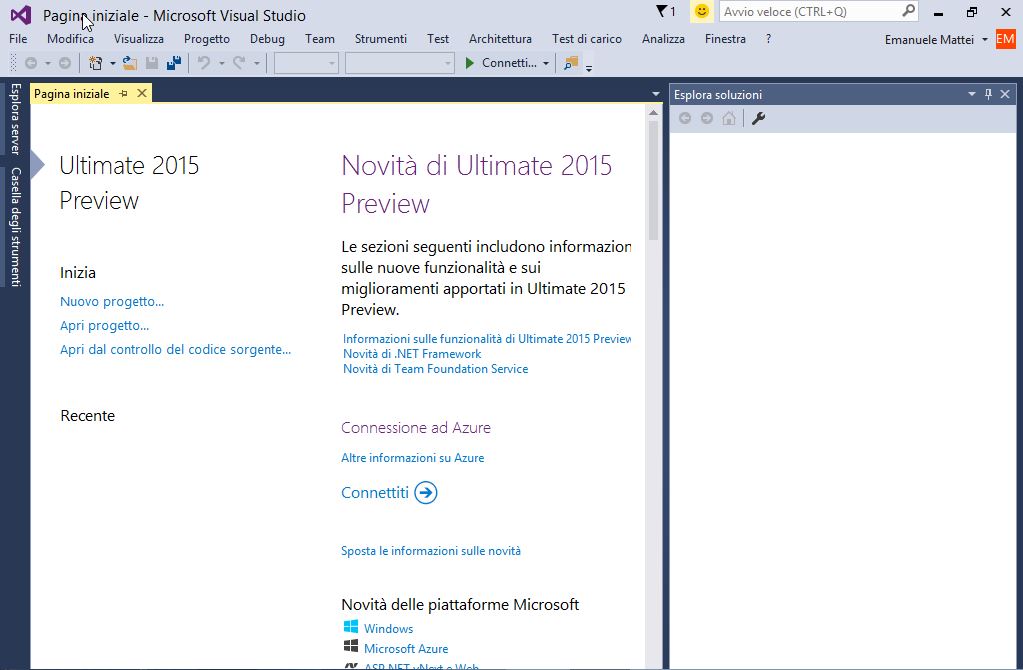Open the document tabs list dropdown

tap(656, 95)
